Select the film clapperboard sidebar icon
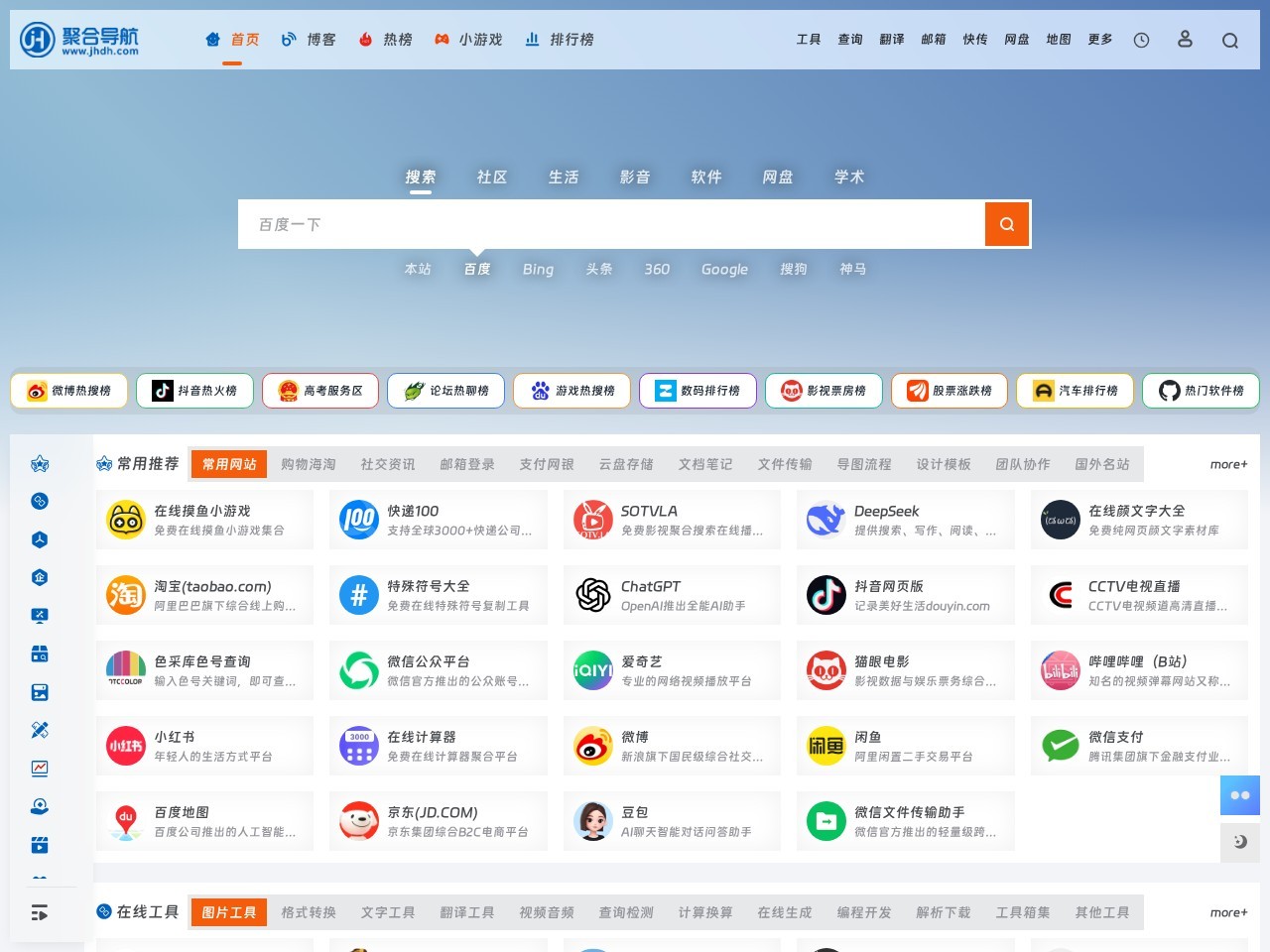The image size is (1270, 952). coord(40,845)
